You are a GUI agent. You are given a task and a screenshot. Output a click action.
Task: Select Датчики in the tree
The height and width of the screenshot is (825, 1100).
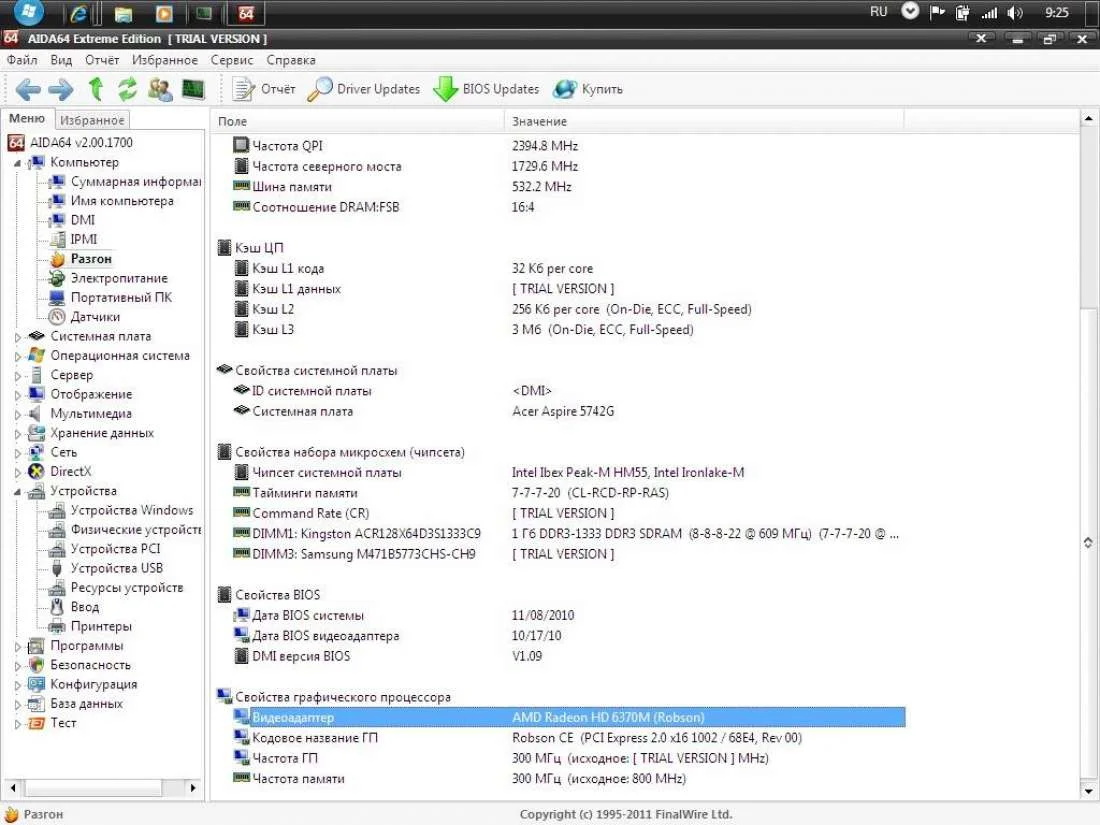tap(95, 317)
